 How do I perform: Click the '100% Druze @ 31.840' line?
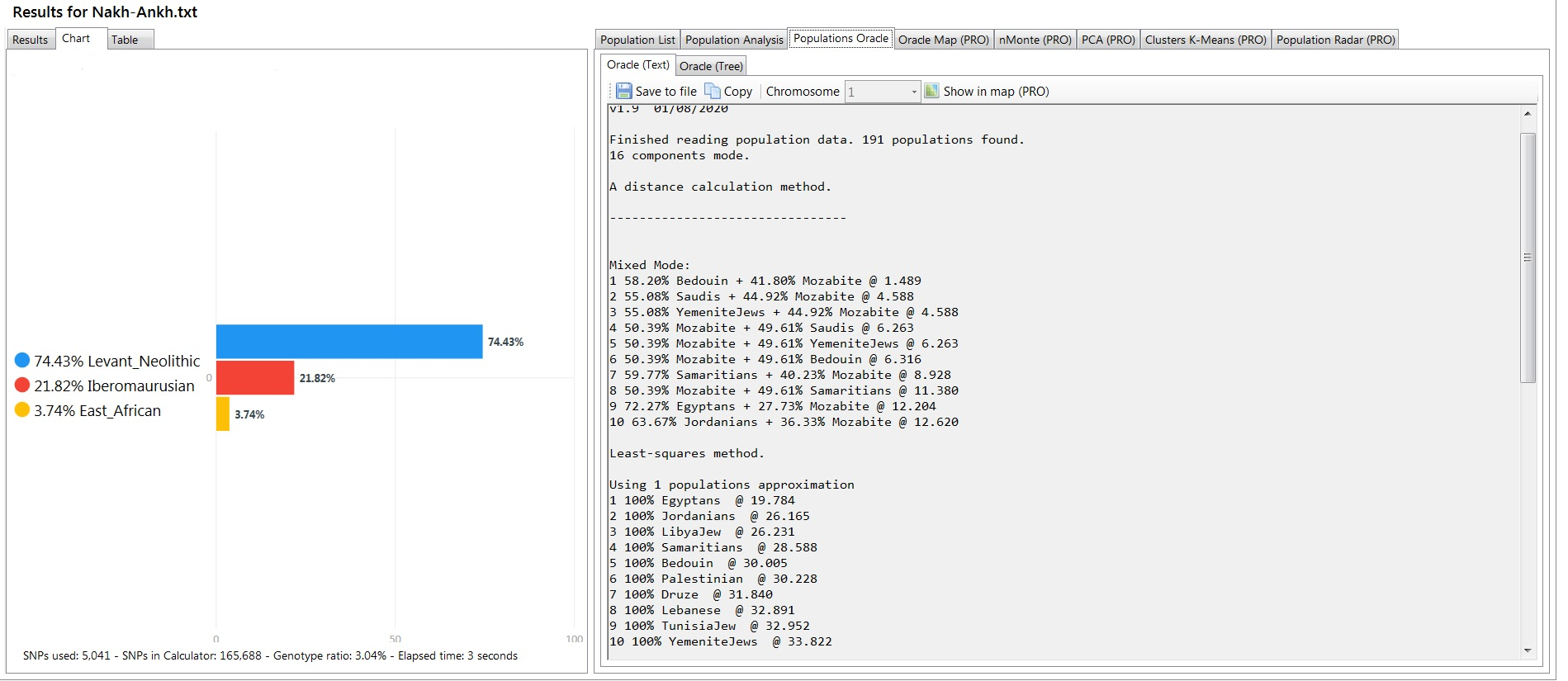691,594
